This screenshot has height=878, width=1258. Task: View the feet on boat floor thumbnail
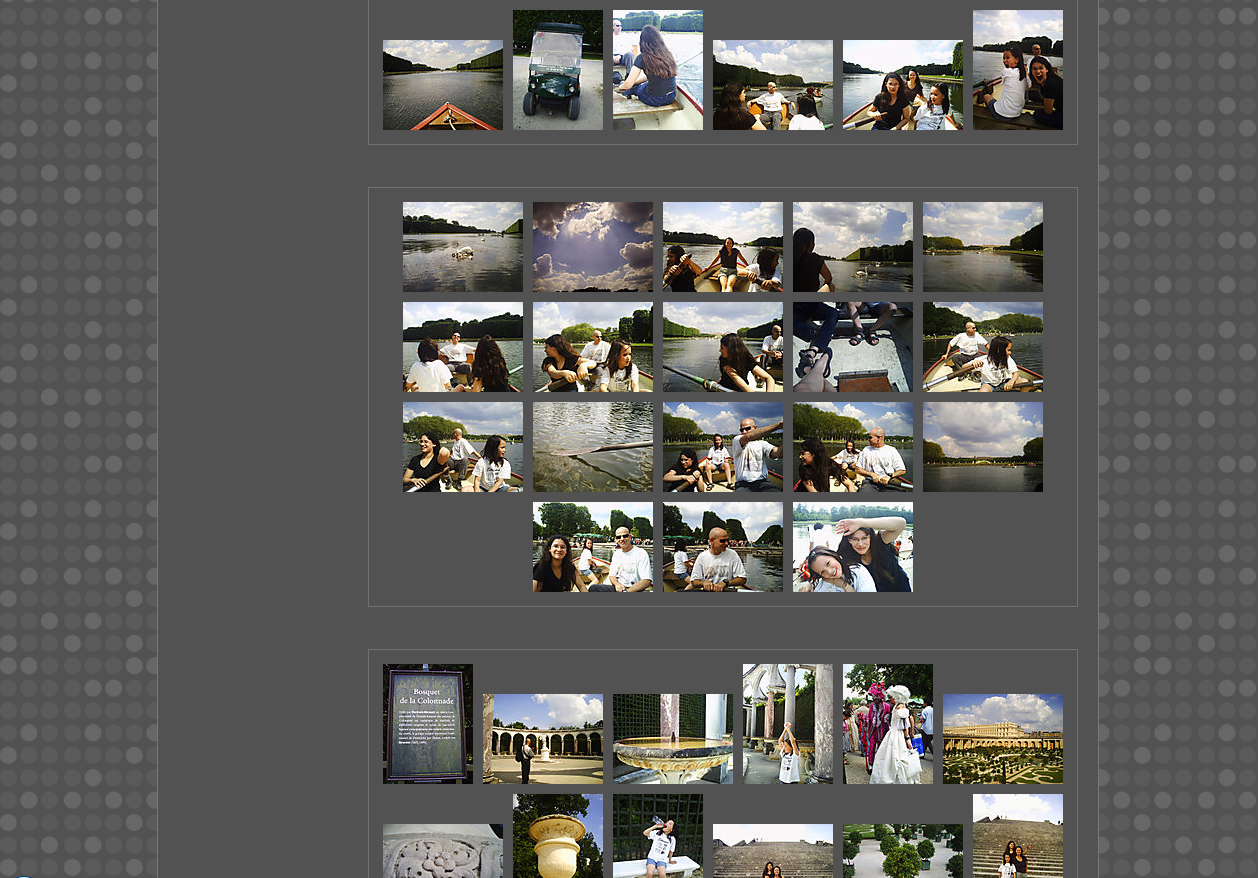(852, 347)
